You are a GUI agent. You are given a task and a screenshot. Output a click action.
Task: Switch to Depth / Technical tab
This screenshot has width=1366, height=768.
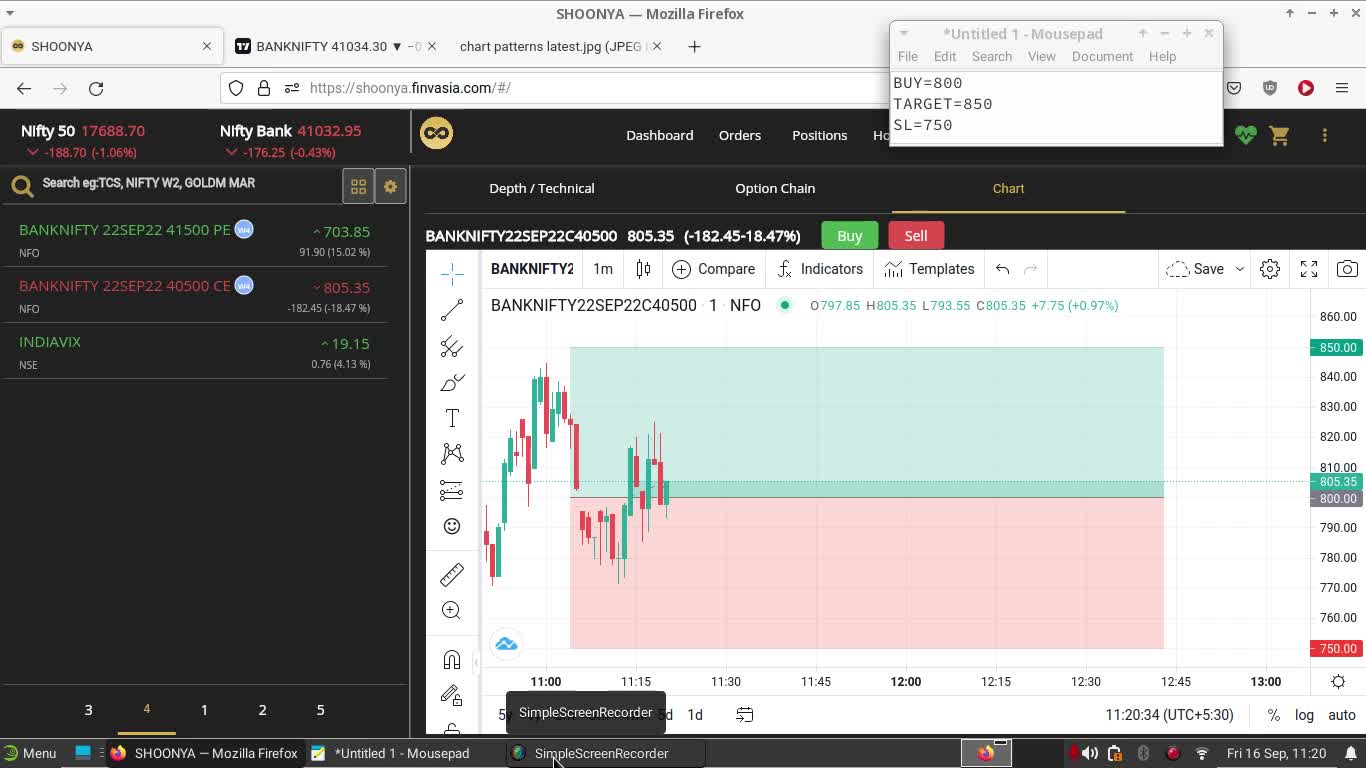click(541, 188)
